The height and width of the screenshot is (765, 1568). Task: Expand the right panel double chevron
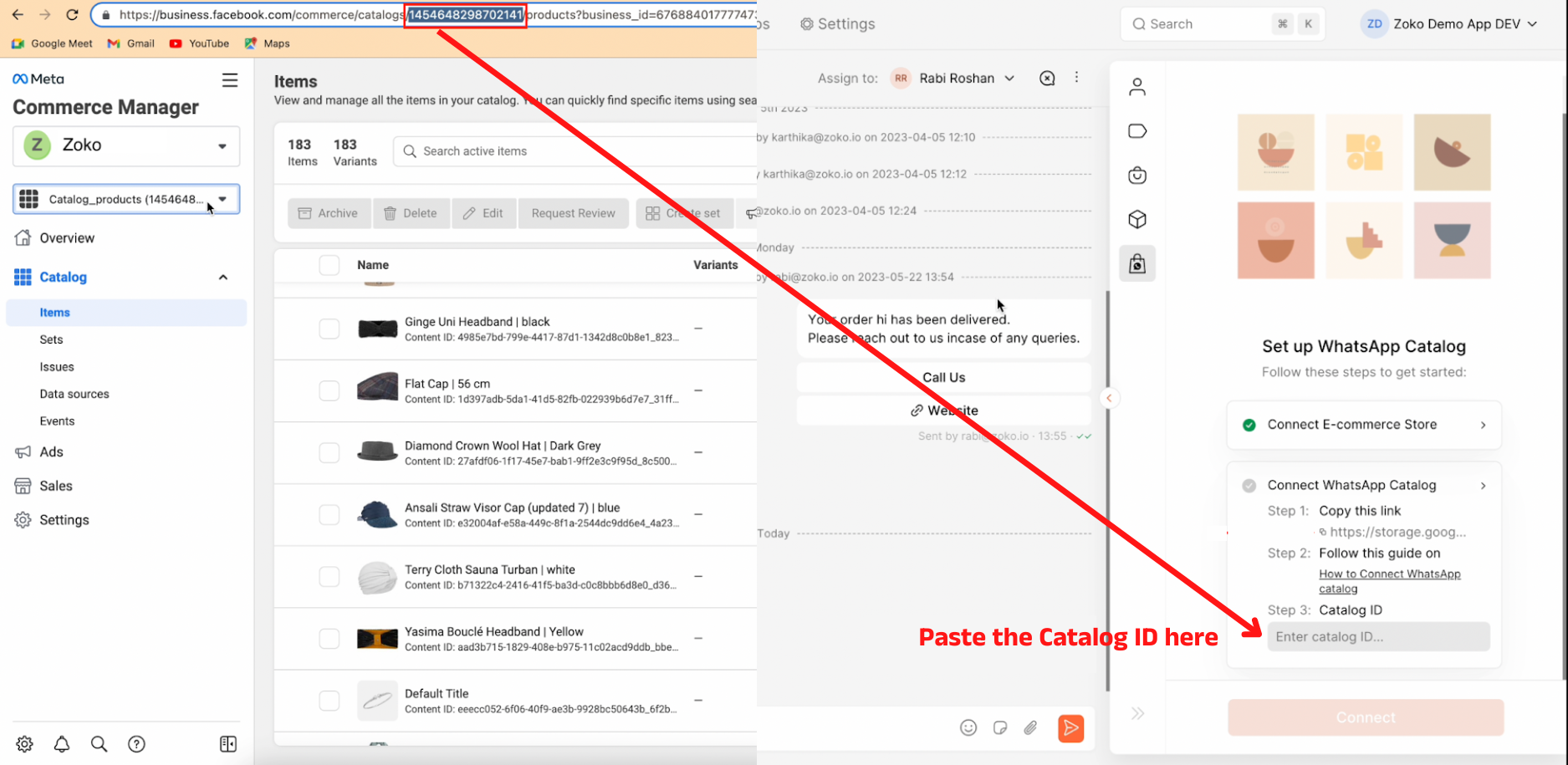[x=1138, y=713]
